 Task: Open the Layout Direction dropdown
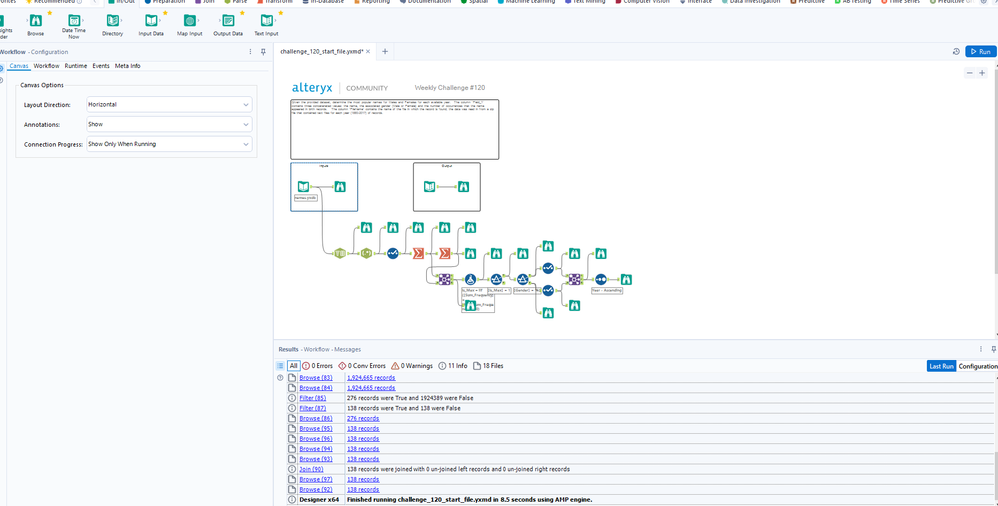pyautogui.click(x=169, y=104)
